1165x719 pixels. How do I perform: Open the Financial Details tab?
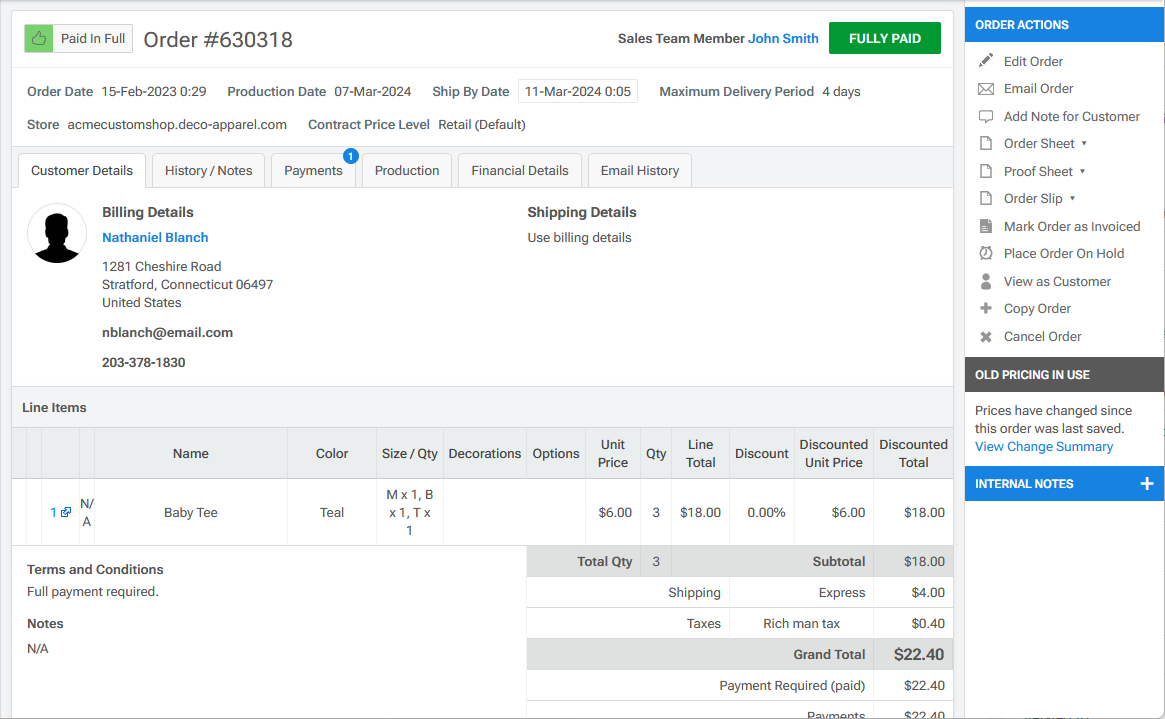(x=519, y=170)
